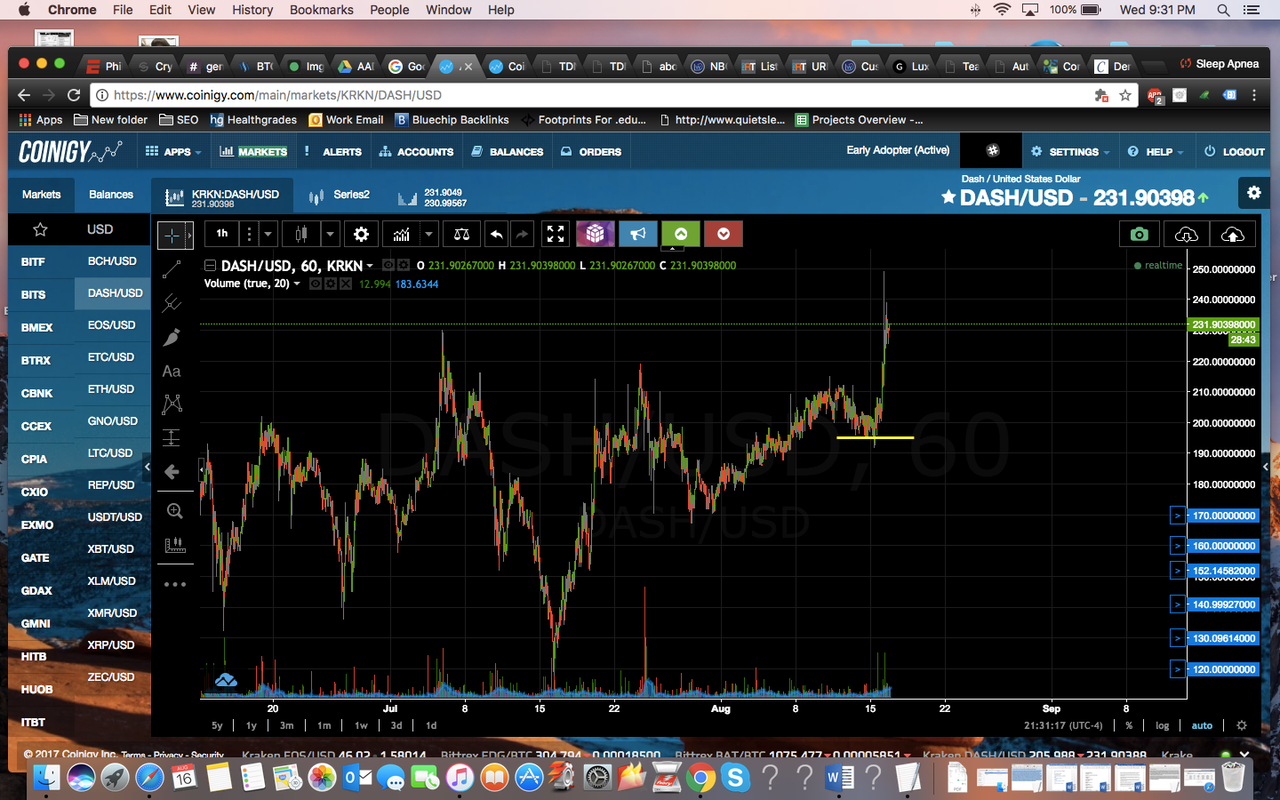
Task: Toggle visibility eye of Volume indicator
Action: pyautogui.click(x=314, y=284)
